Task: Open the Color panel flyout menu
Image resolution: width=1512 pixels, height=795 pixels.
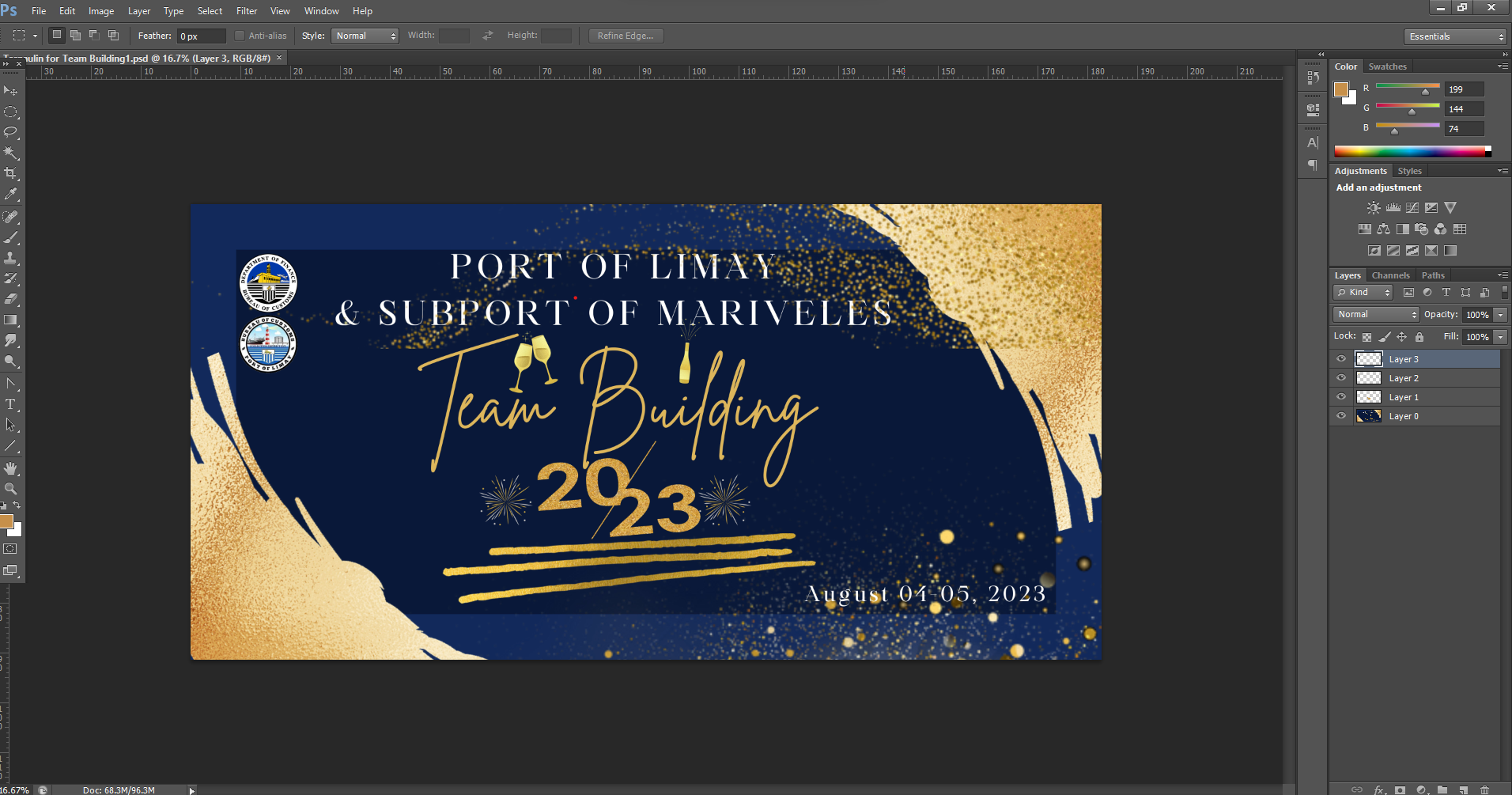Action: coord(1502,66)
